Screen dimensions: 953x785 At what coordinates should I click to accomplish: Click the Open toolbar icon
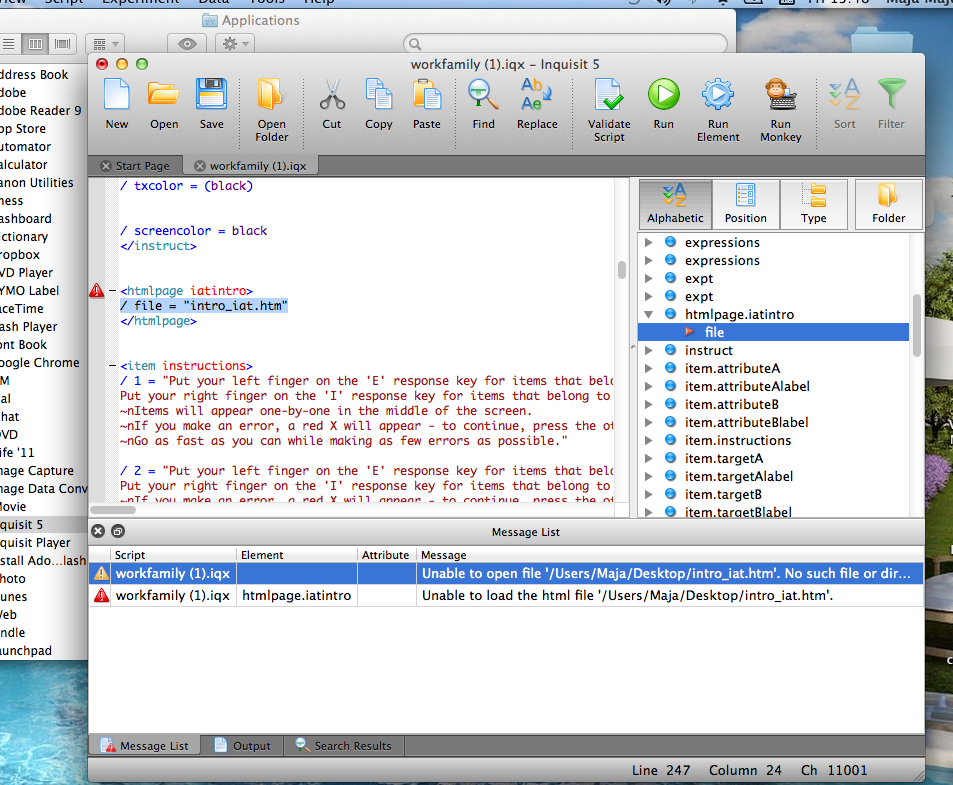tap(164, 103)
